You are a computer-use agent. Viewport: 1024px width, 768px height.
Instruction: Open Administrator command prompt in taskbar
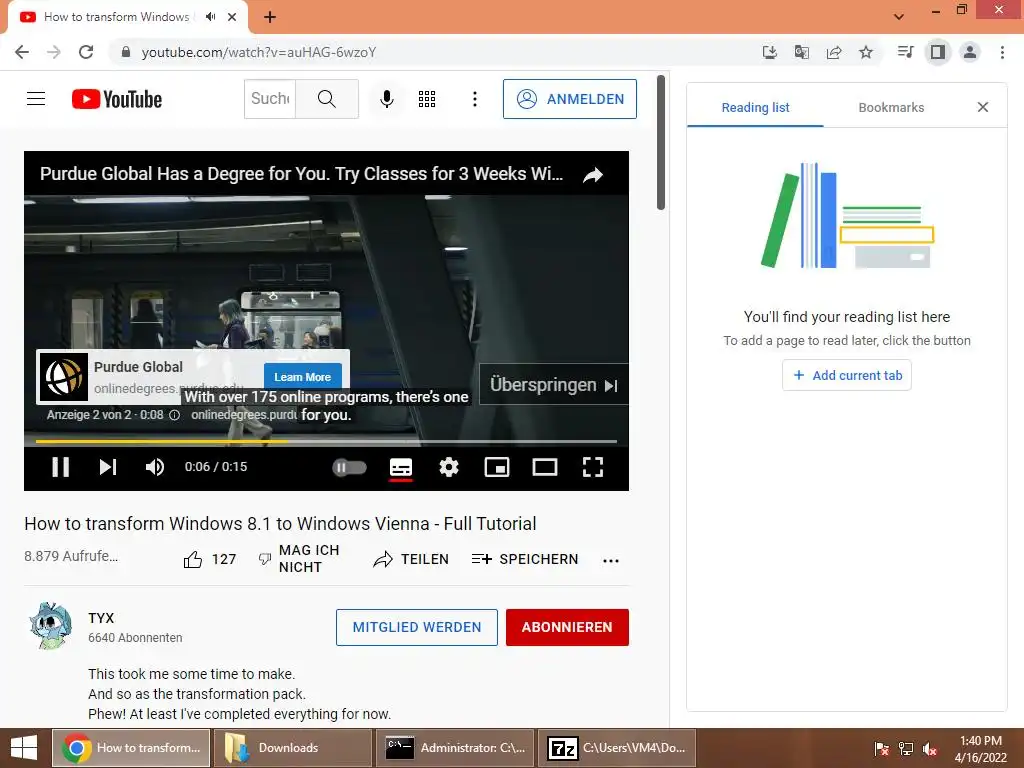[x=455, y=748]
